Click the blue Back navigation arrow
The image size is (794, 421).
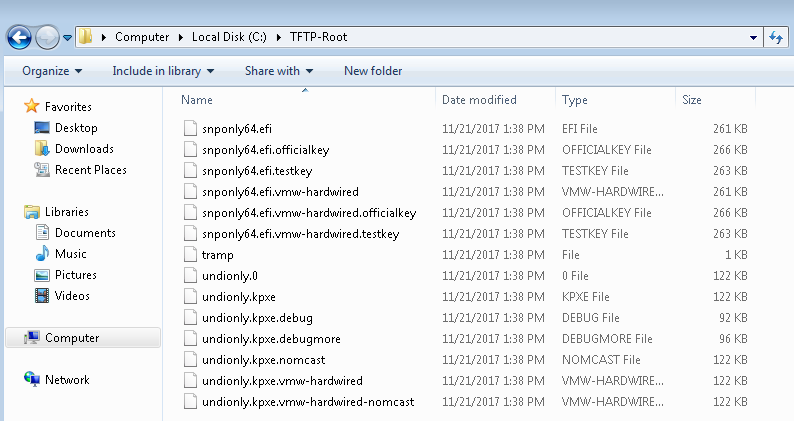point(19,37)
